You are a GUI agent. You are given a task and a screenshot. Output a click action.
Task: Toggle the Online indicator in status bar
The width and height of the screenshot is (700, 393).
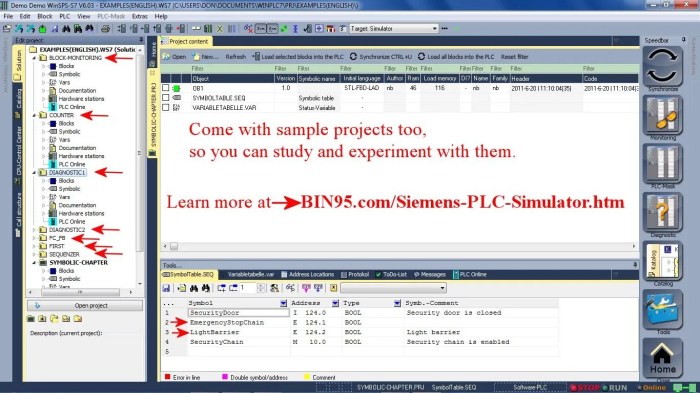(651, 387)
